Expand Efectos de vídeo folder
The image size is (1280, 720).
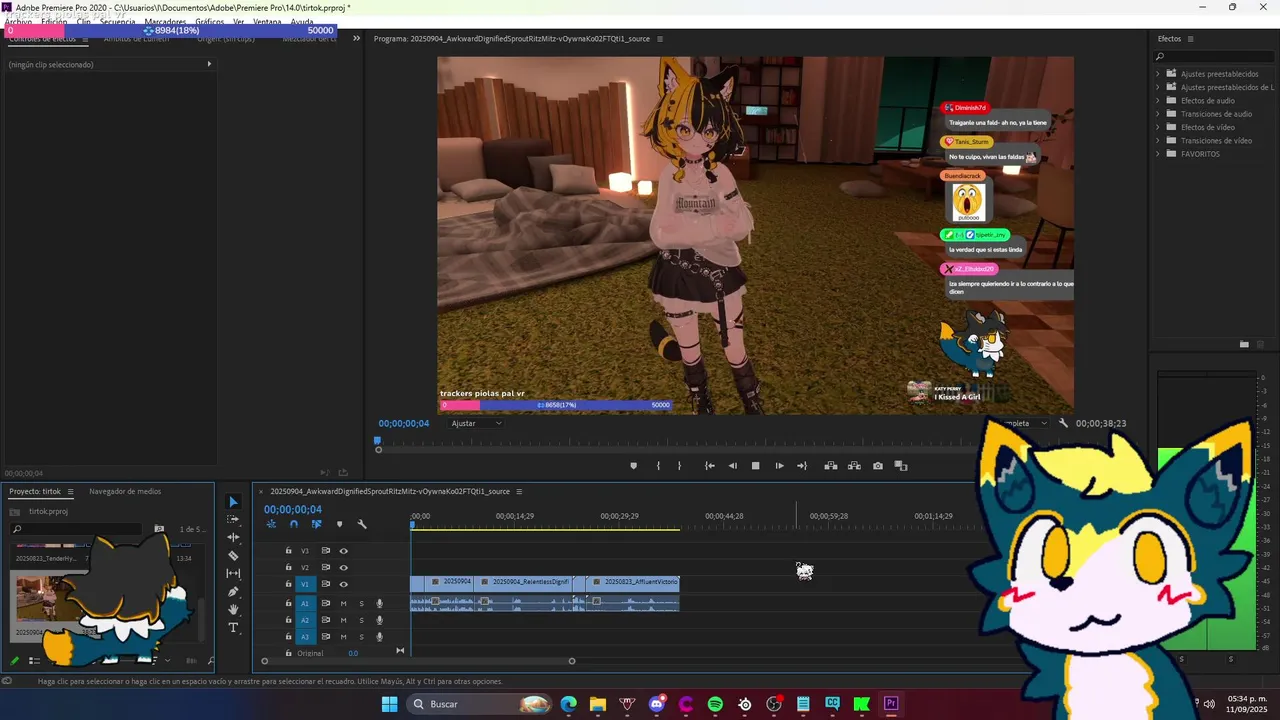(x=1158, y=127)
